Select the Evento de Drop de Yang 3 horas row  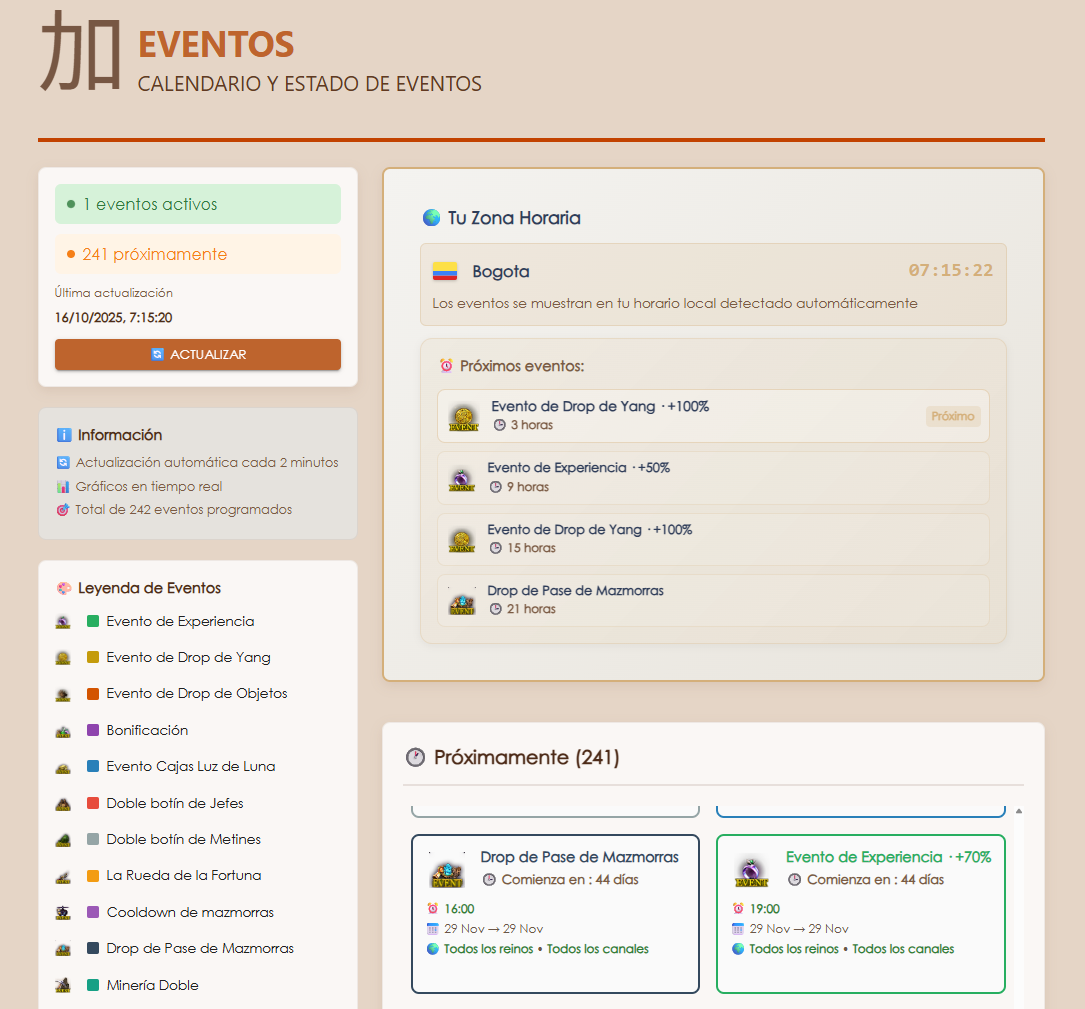[712, 416]
